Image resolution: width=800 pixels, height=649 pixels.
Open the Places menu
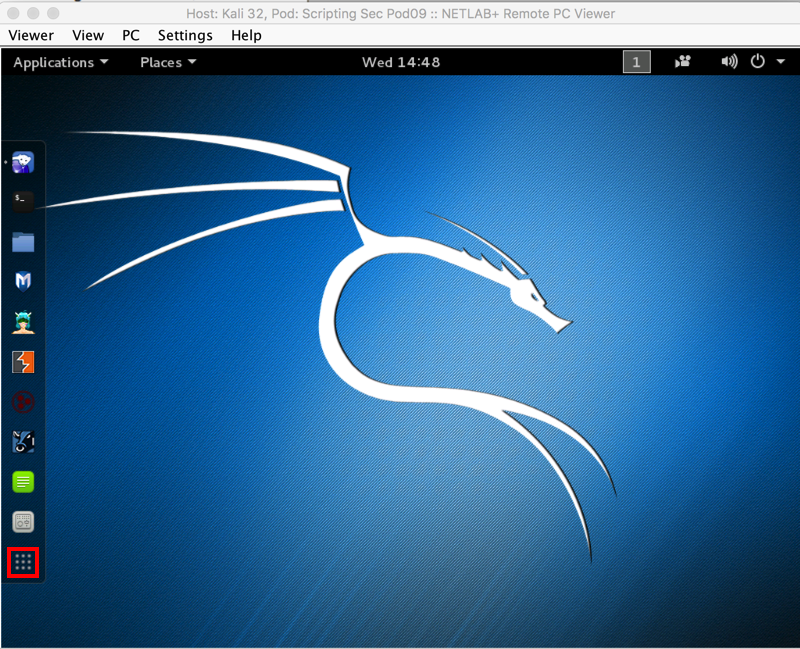pyautogui.click(x=168, y=62)
